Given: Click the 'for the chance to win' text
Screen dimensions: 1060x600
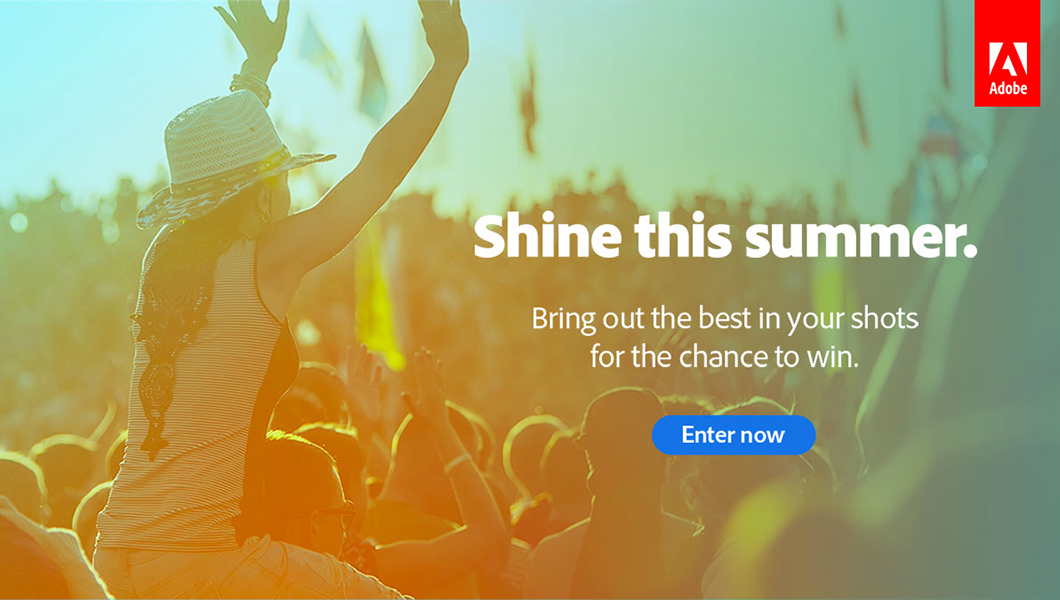Looking at the screenshot, I should coord(725,357).
